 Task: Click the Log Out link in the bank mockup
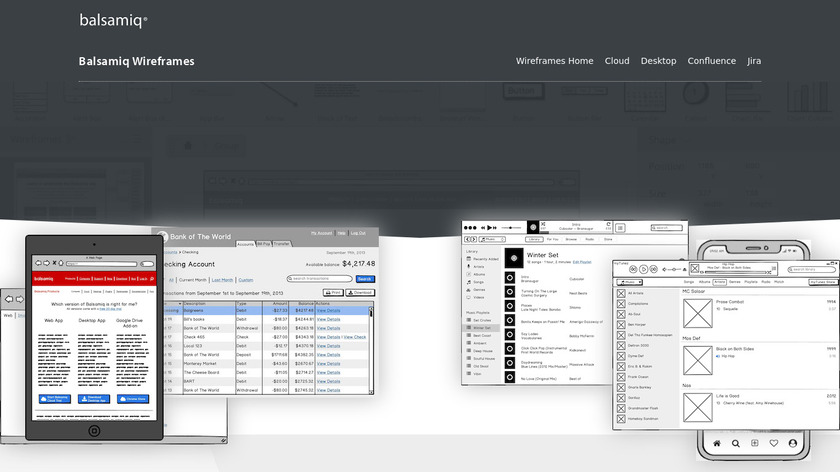(358, 233)
